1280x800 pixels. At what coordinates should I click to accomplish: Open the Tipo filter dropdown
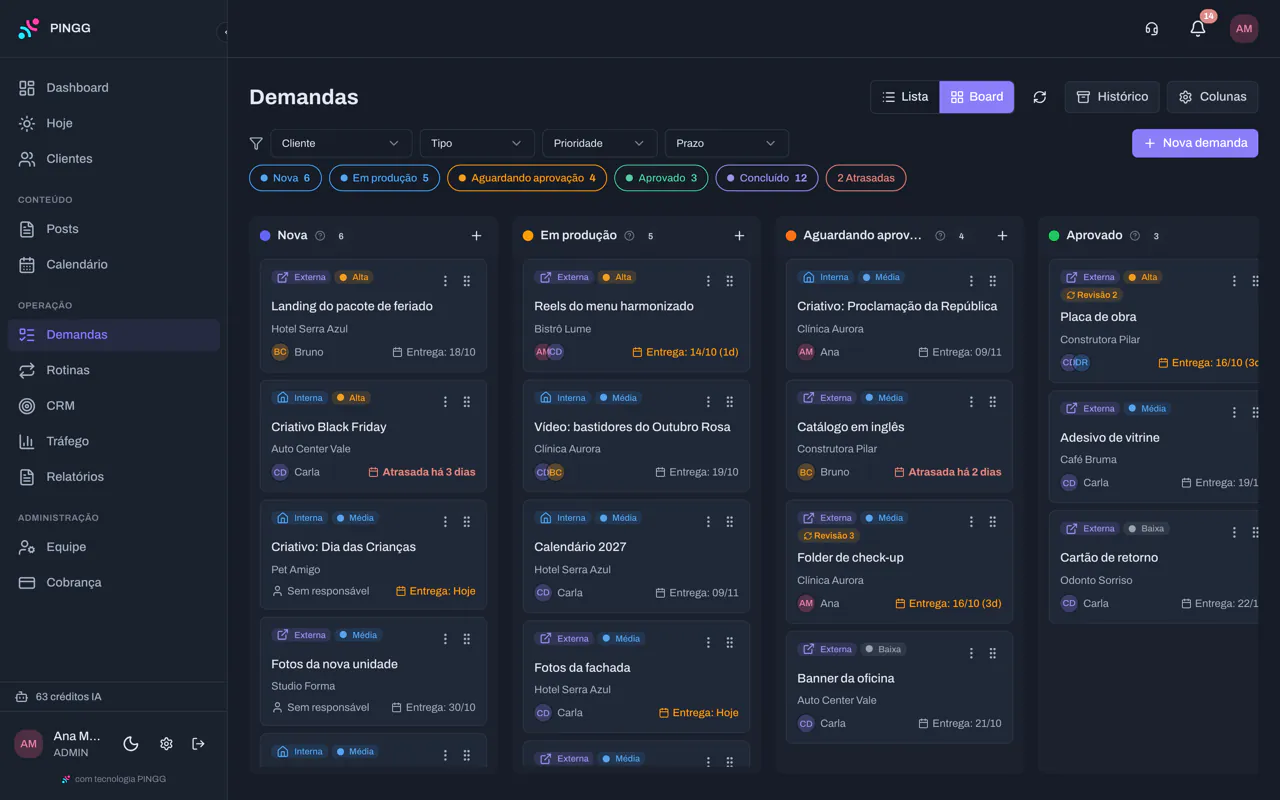click(x=477, y=143)
